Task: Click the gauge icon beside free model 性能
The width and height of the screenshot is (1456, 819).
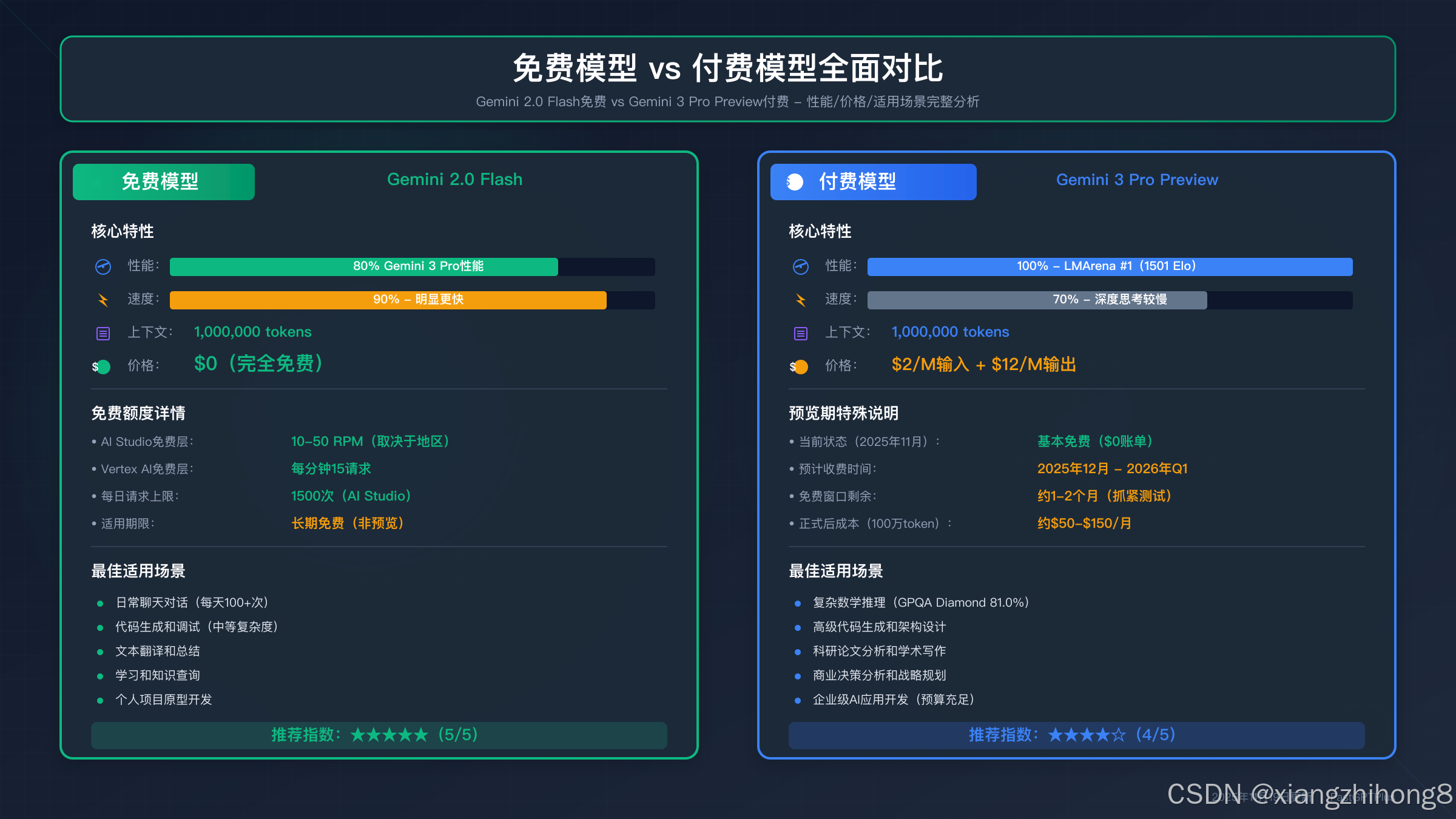Action: click(x=103, y=266)
